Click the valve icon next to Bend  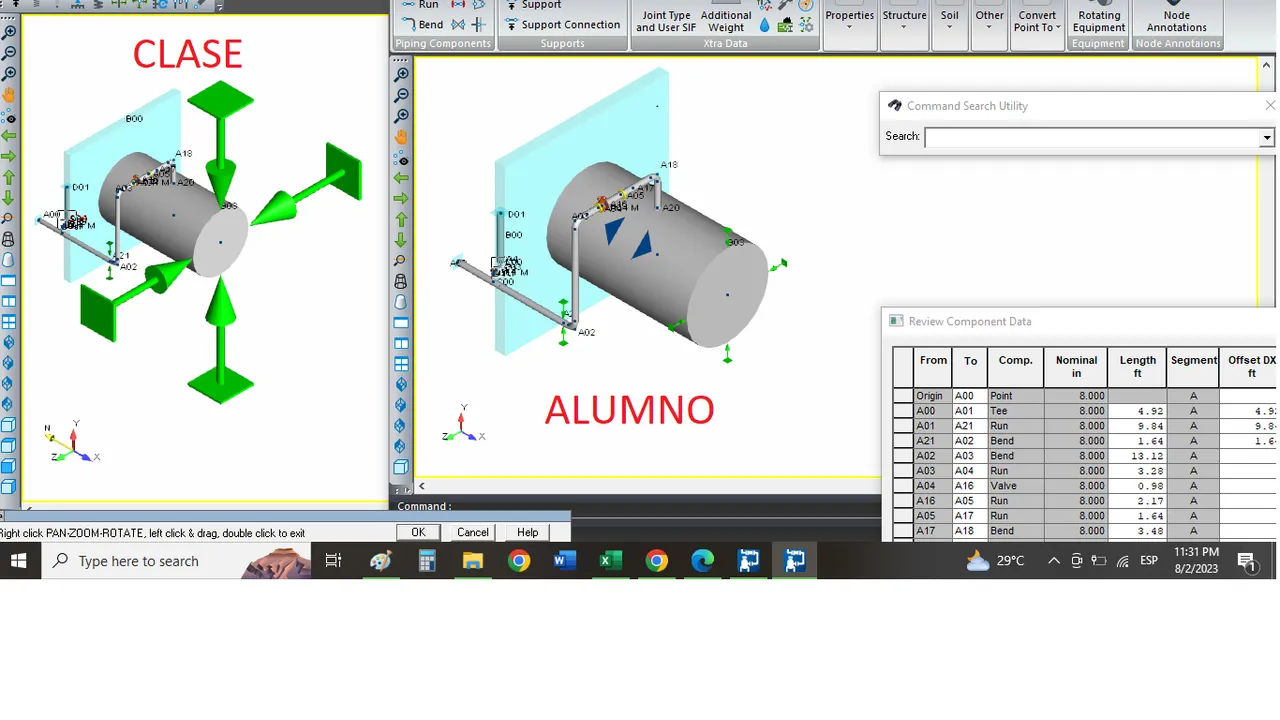pyautogui.click(x=458, y=24)
